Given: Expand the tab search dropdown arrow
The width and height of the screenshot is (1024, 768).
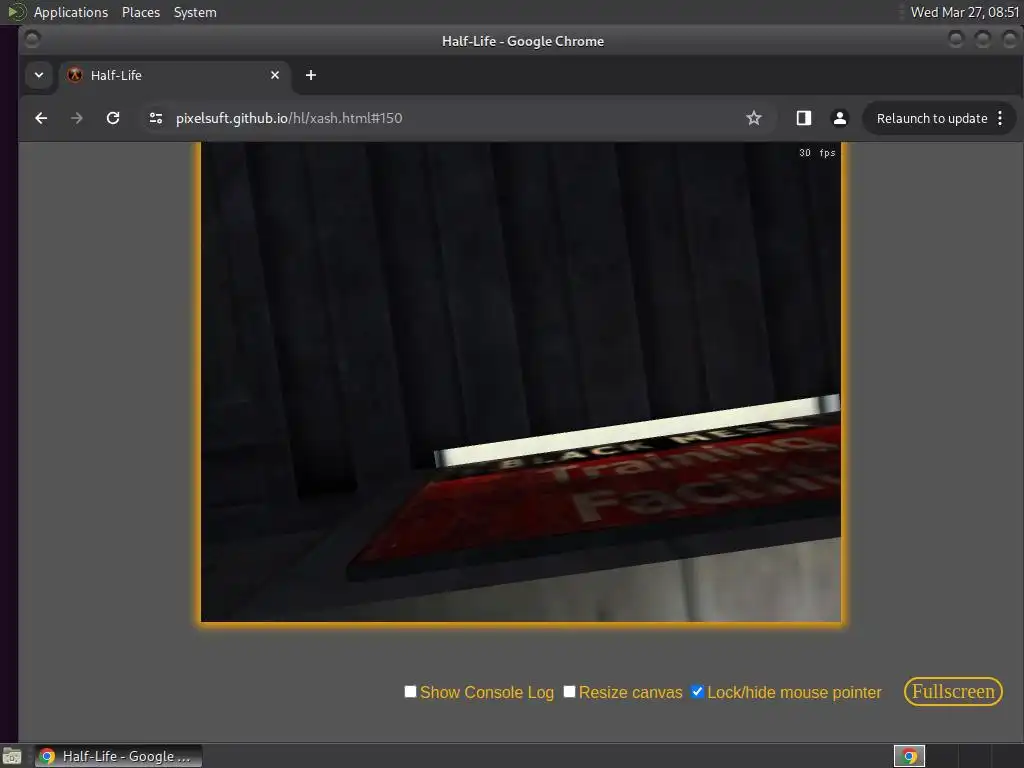Looking at the screenshot, I should tap(39, 75).
